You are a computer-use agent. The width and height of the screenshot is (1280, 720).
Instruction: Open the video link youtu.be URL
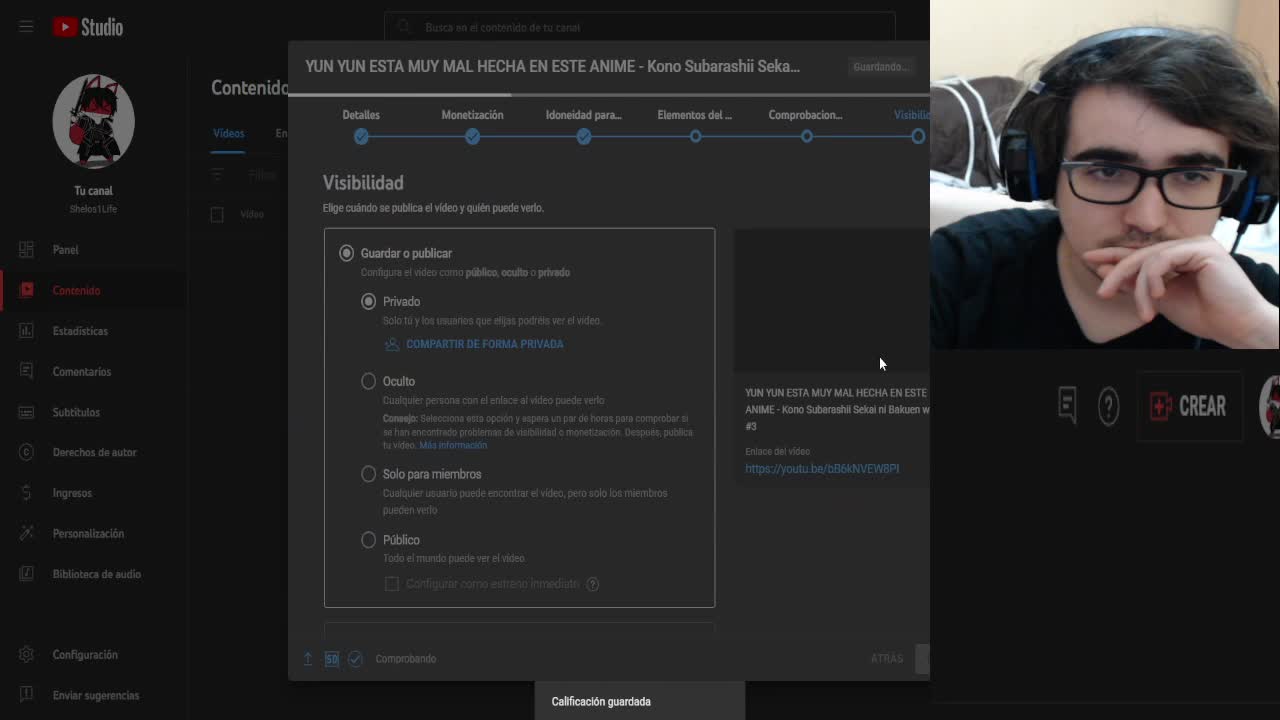pos(821,469)
